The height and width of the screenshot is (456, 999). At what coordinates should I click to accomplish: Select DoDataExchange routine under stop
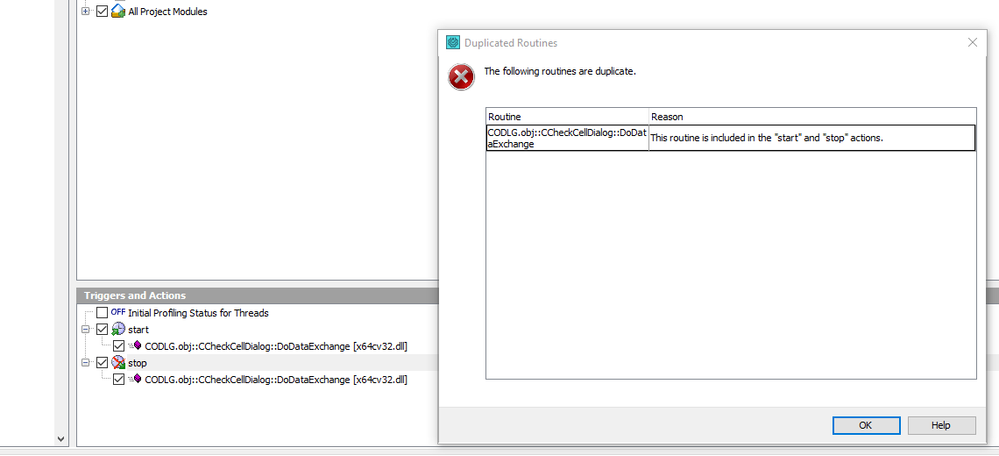coord(276,380)
